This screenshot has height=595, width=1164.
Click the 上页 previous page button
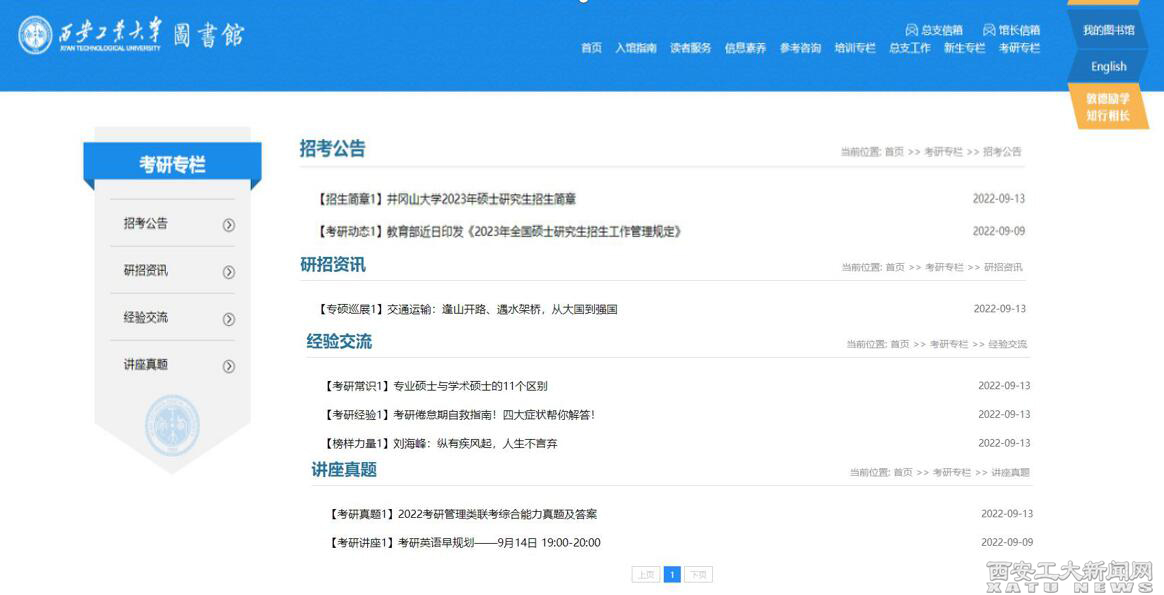pyautogui.click(x=645, y=574)
